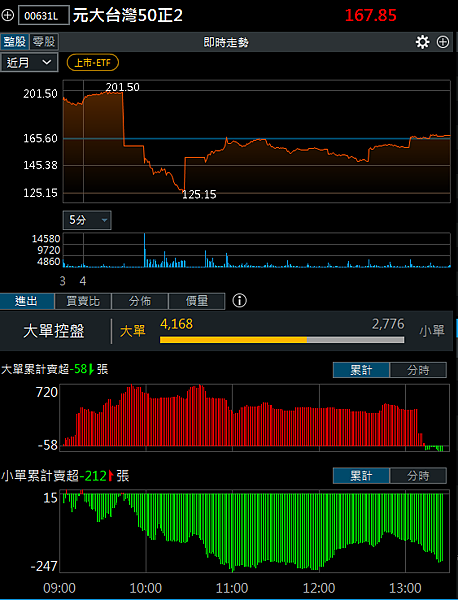458x600 pixels.
Task: Select 累計 for 大單 chart
Action: coord(361,370)
